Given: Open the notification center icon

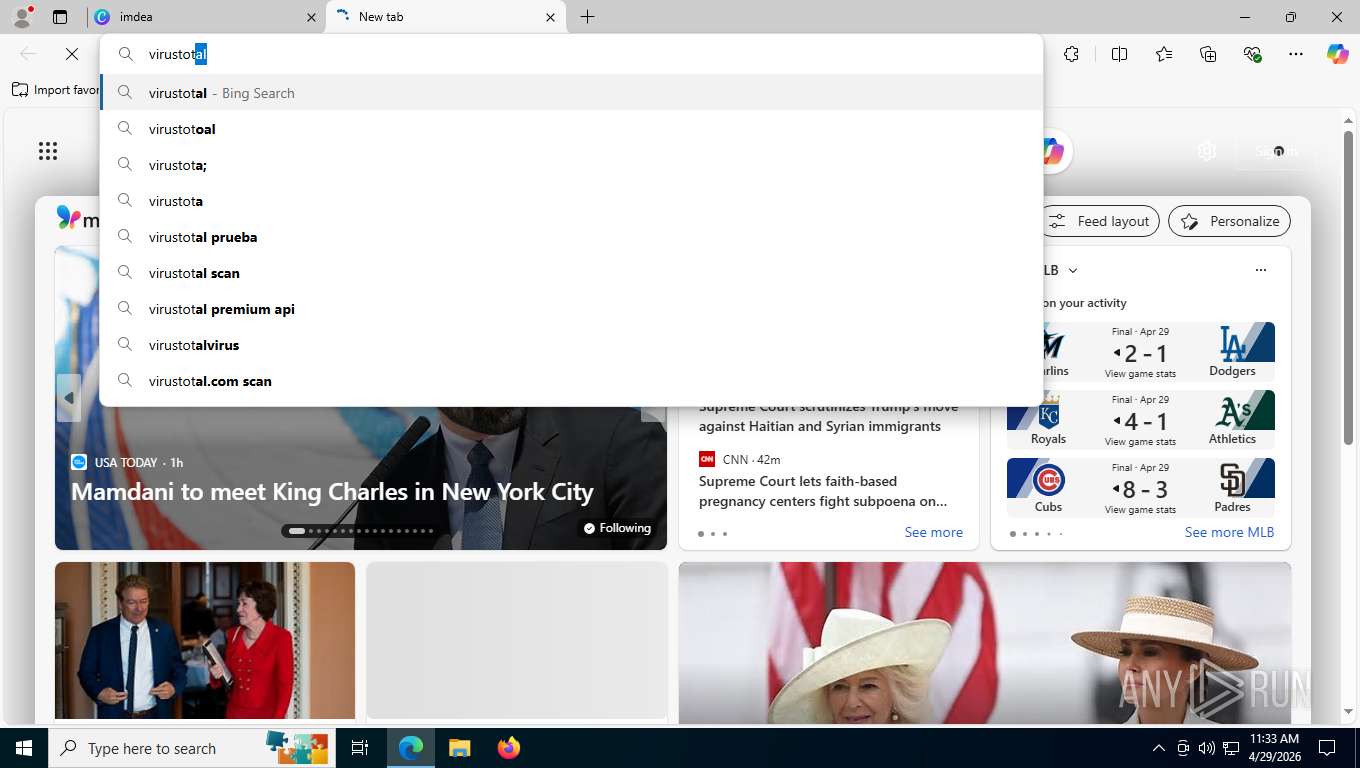Looking at the screenshot, I should [1327, 748].
